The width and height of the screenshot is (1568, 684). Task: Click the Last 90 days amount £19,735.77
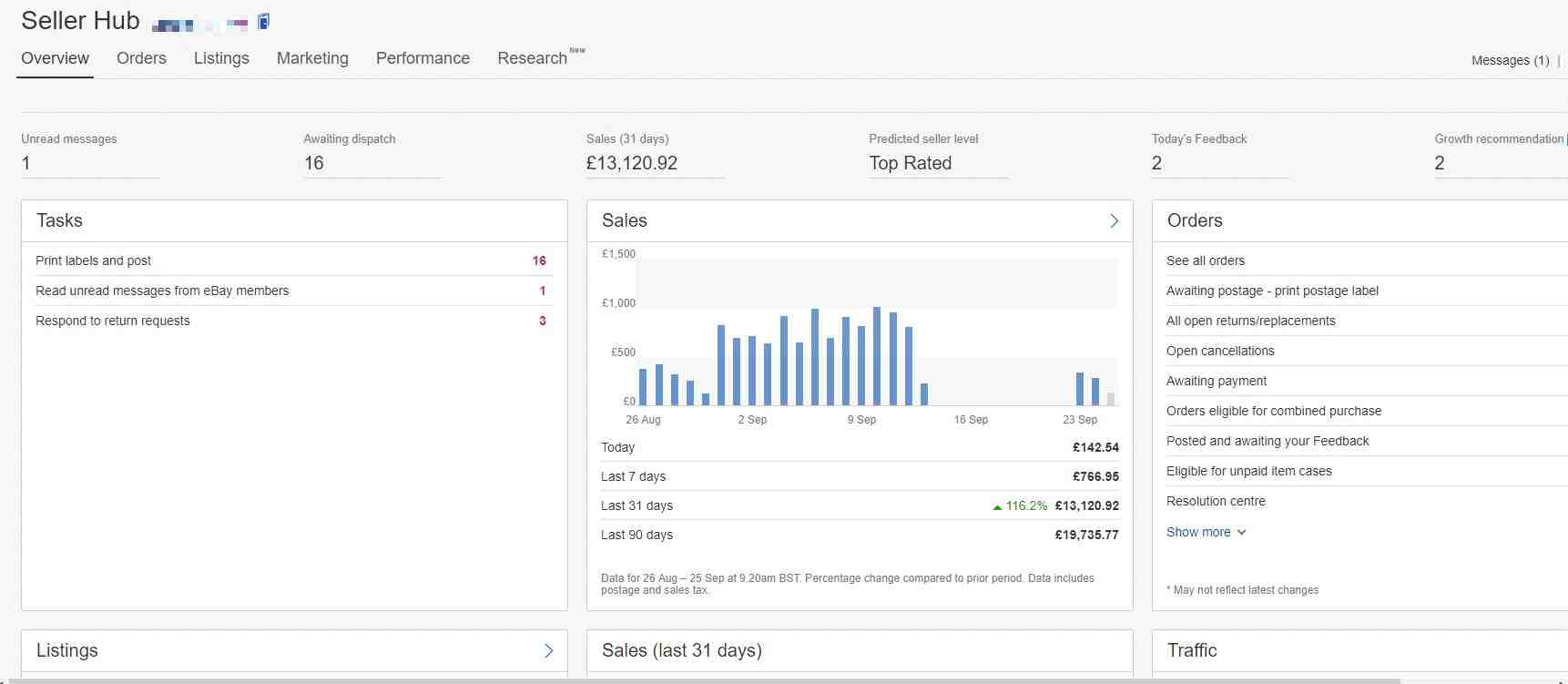coord(1086,535)
